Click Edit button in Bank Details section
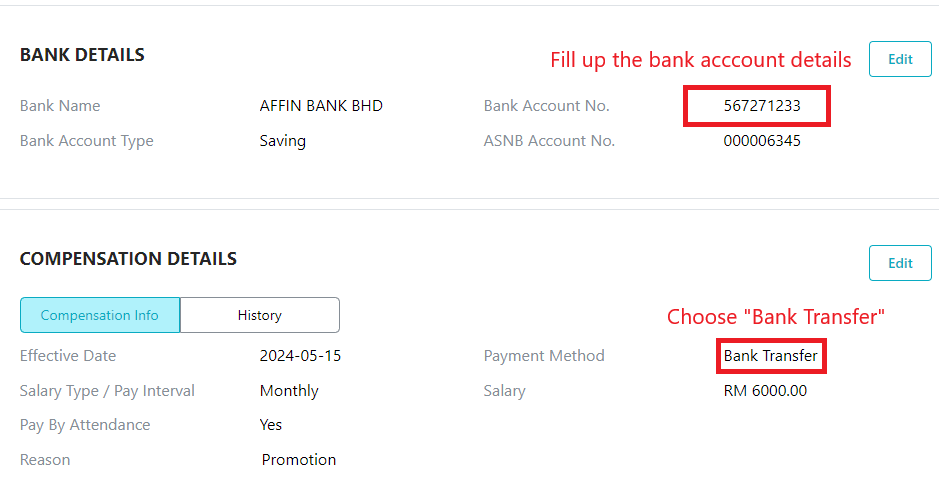This screenshot has width=939, height=482. coord(900,59)
